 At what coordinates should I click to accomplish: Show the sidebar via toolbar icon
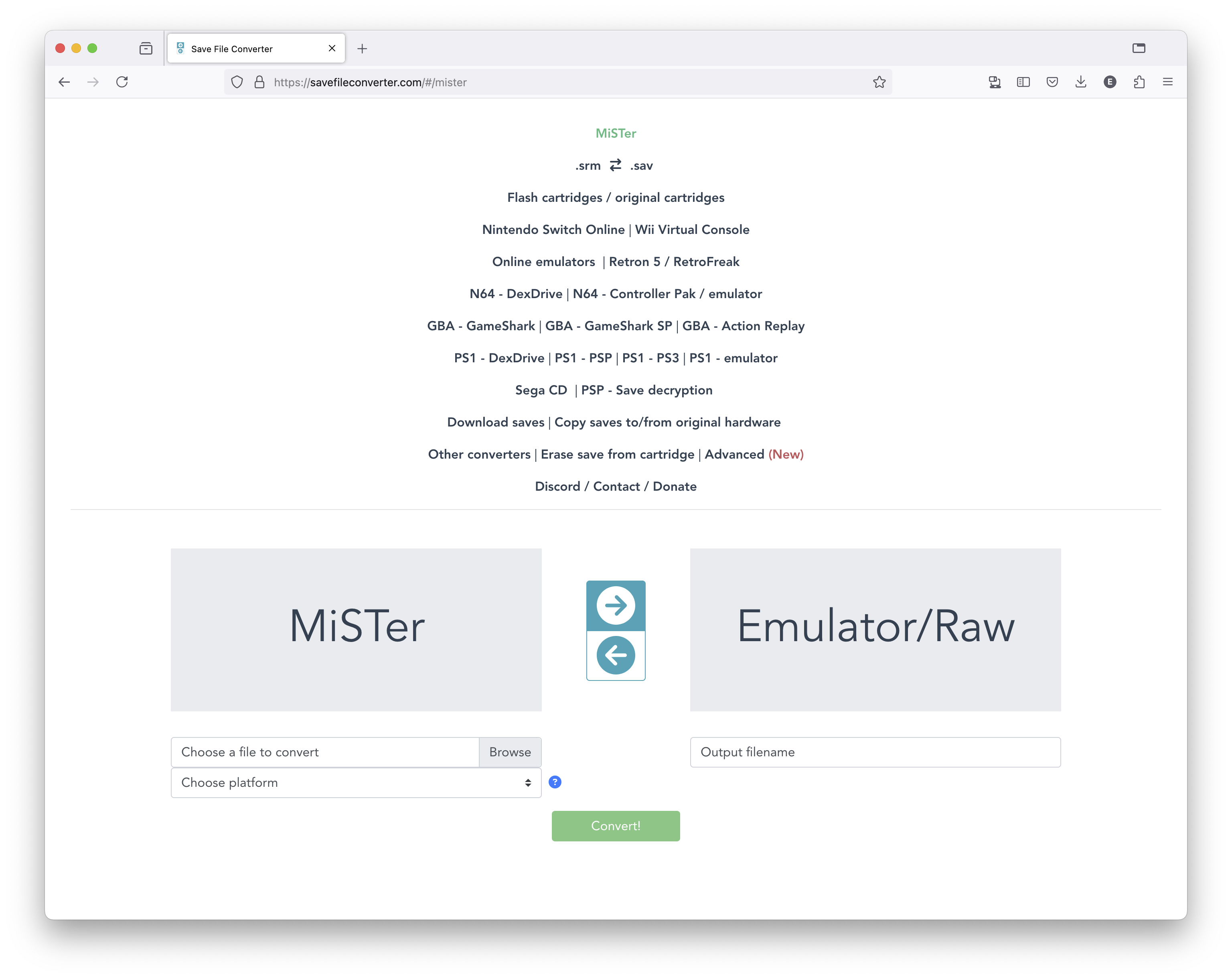tap(1023, 82)
